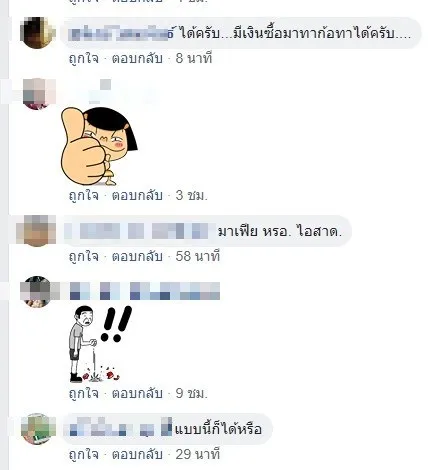Like the แบบนี้ก็ได้หรือ comment

pyautogui.click(x=84, y=454)
